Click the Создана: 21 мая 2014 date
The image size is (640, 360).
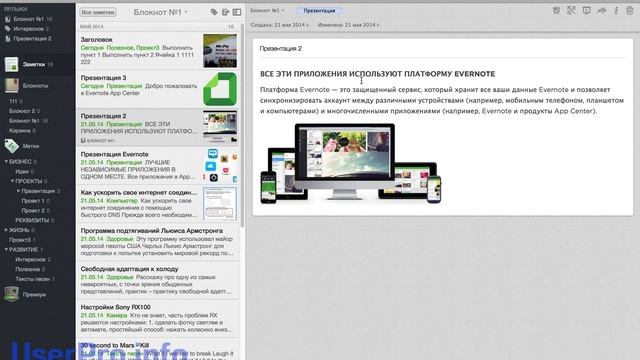280,25
